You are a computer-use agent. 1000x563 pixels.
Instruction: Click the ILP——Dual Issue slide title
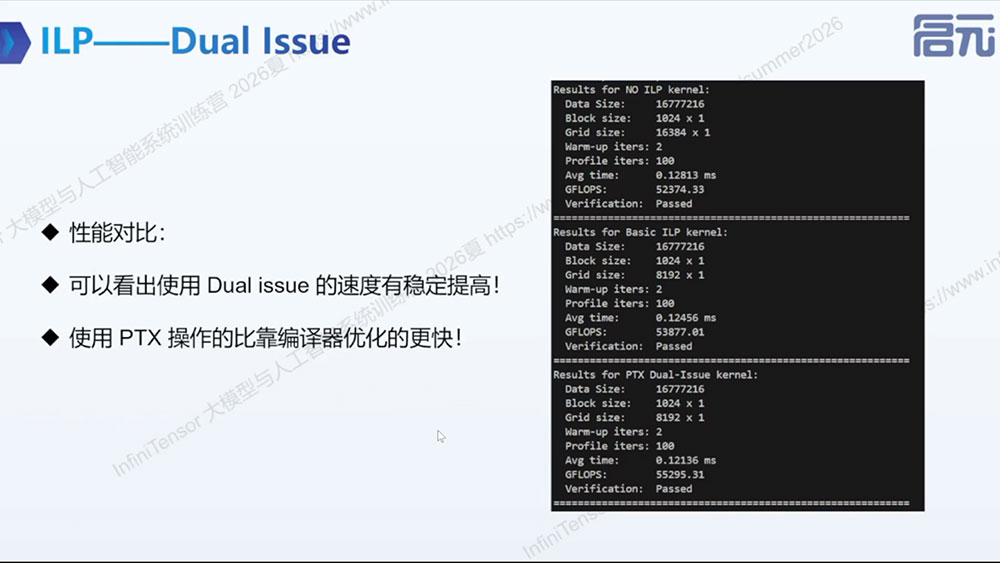click(x=195, y=41)
